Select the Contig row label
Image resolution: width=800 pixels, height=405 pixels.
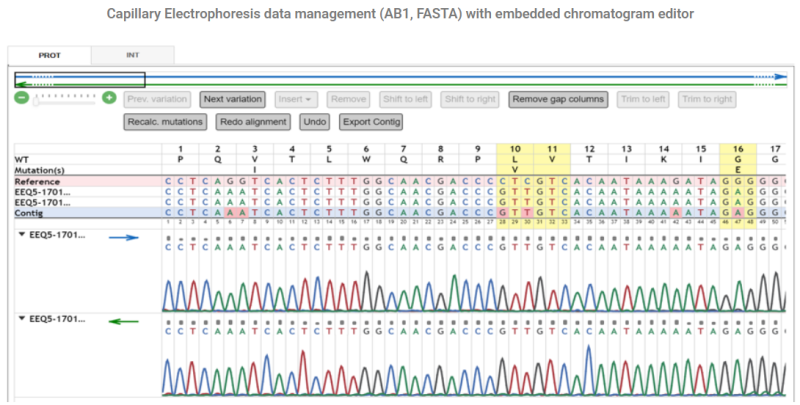[30, 213]
